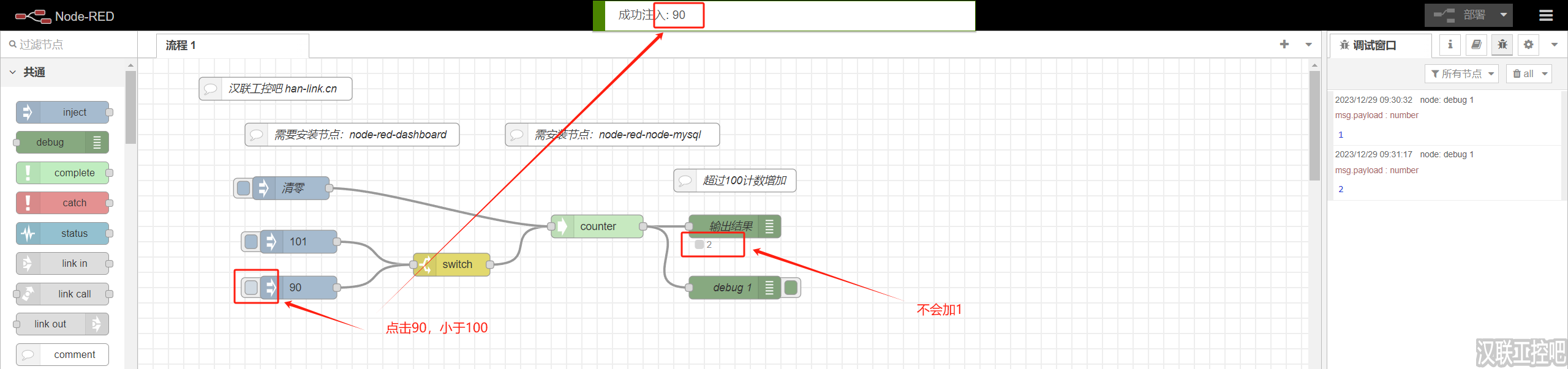Image resolution: width=1568 pixels, height=369 pixels.
Task: Click the palette vertical scrollbar
Action: (x=130, y=107)
